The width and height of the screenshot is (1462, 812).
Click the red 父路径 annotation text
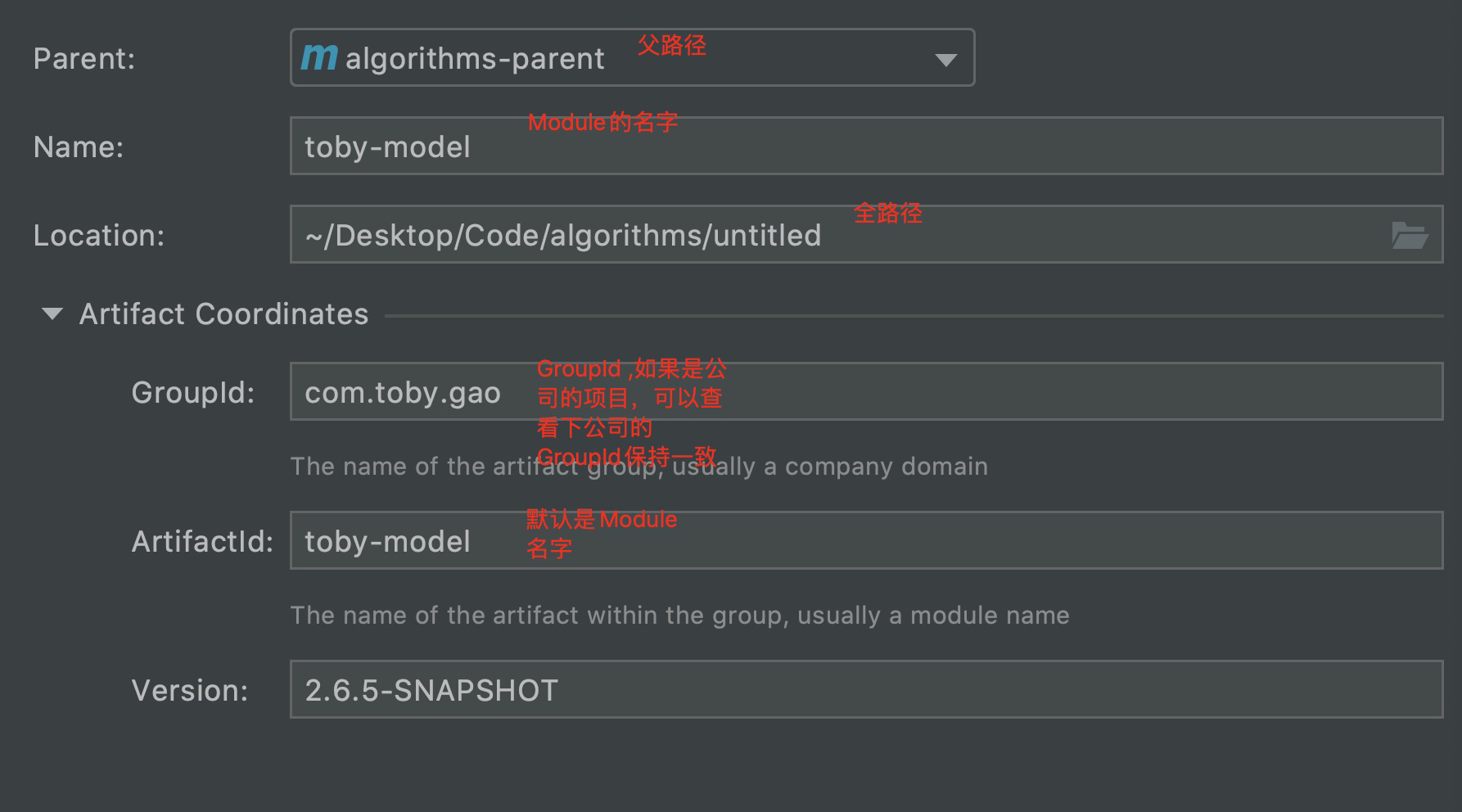[x=672, y=47]
